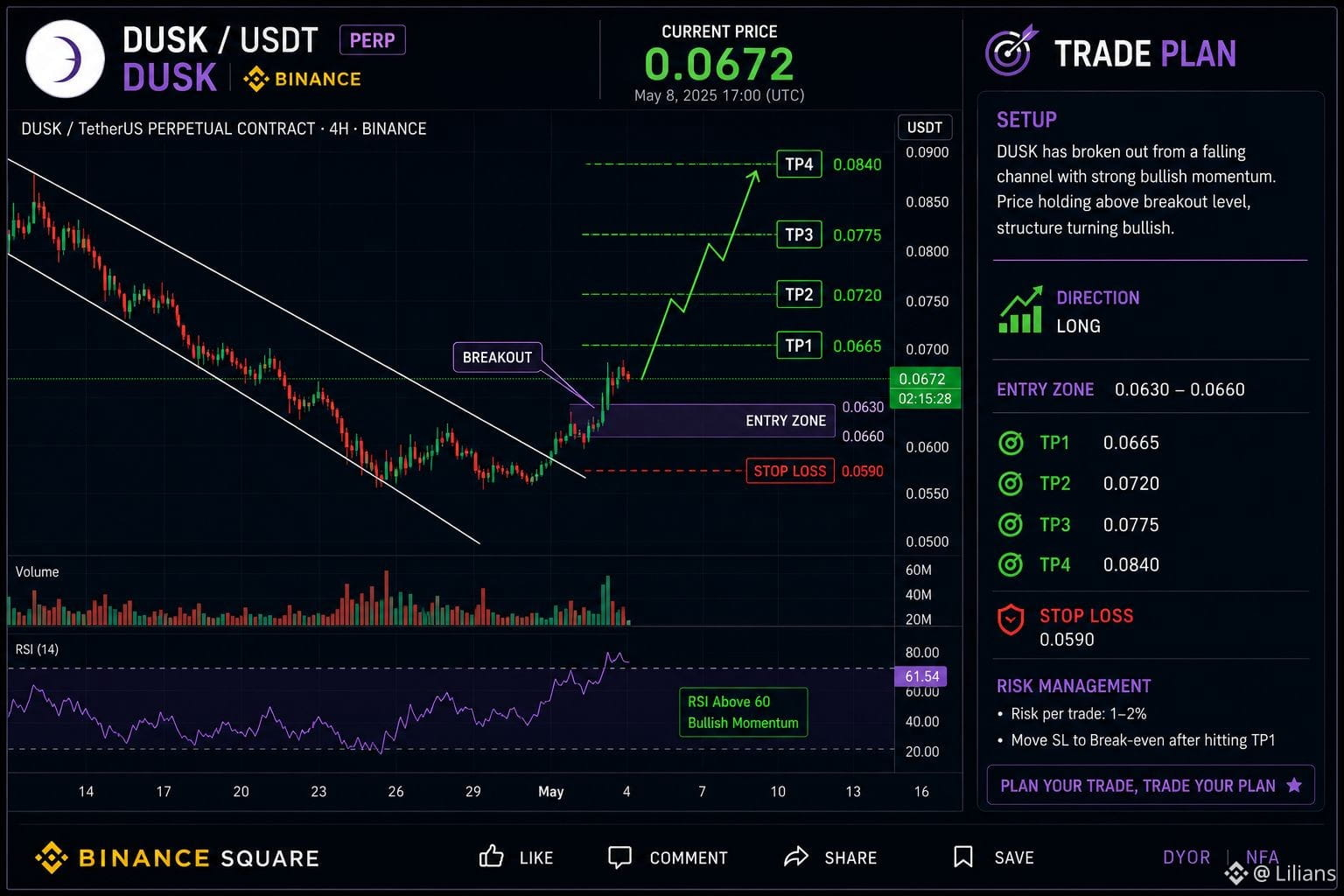Image resolution: width=1344 pixels, height=896 pixels.
Task: Click the red shield icon beside STOP LOSS
Action: (x=1011, y=619)
